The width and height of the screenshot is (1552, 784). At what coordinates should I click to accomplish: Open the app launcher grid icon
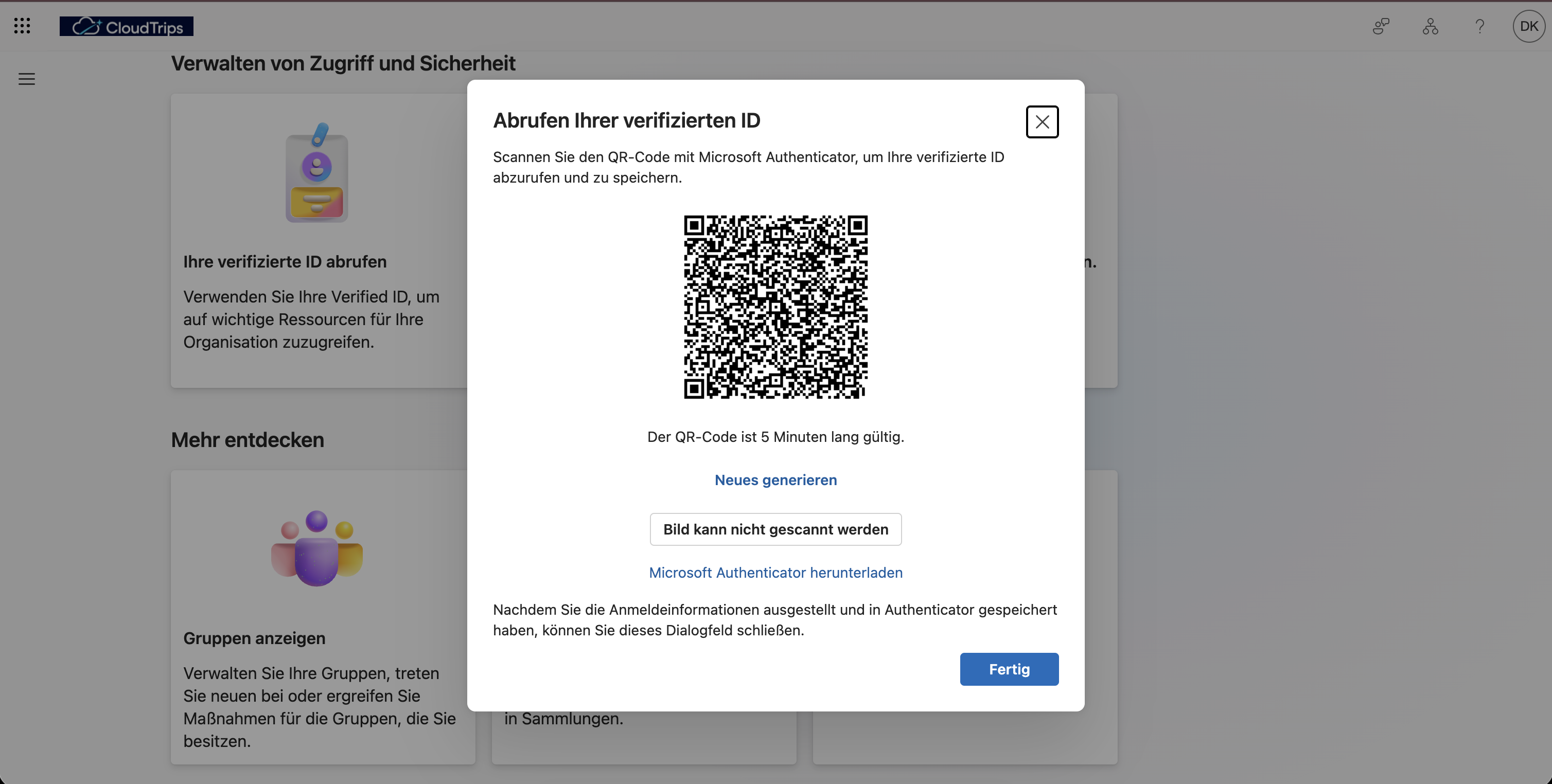[x=22, y=26]
